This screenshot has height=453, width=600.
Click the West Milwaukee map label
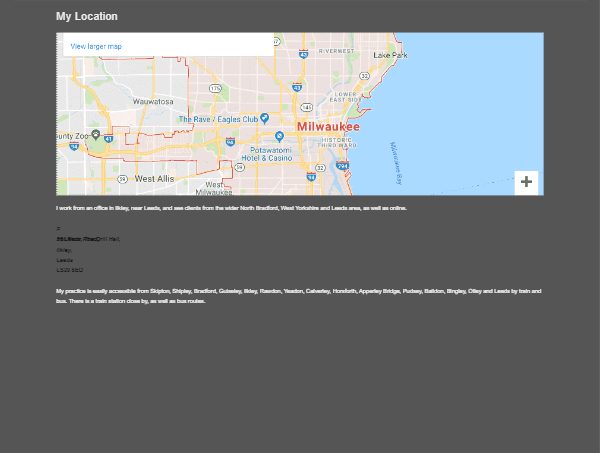click(x=214, y=189)
